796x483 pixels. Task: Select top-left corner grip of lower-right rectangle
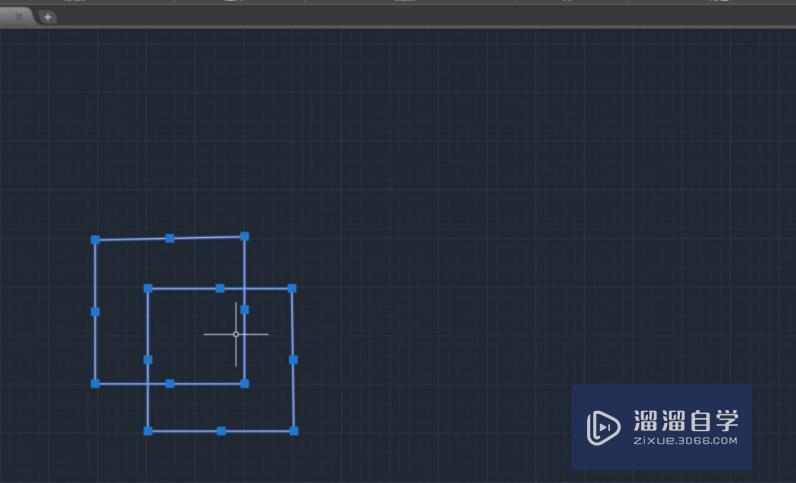tap(148, 288)
